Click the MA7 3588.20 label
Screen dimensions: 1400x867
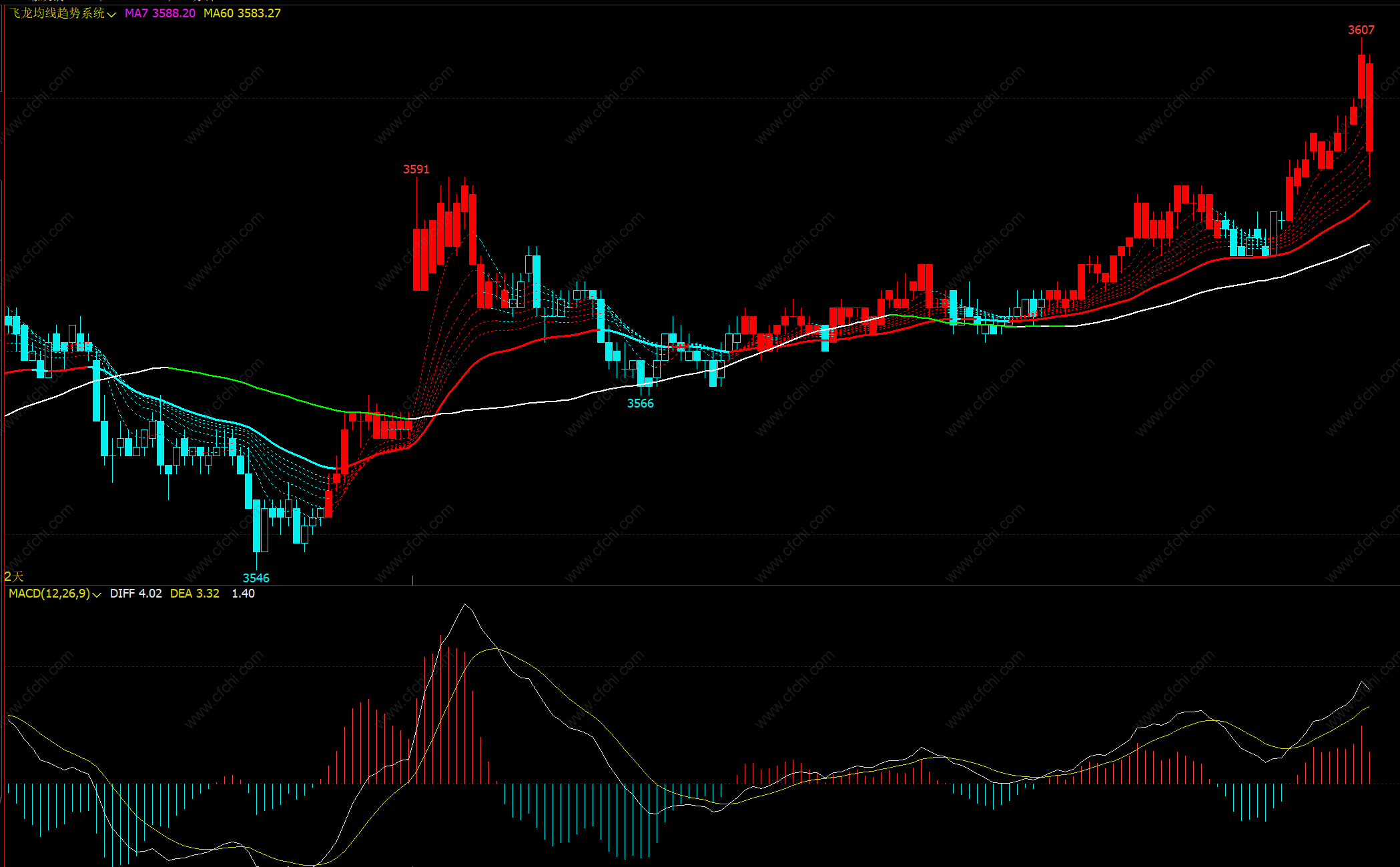click(160, 13)
